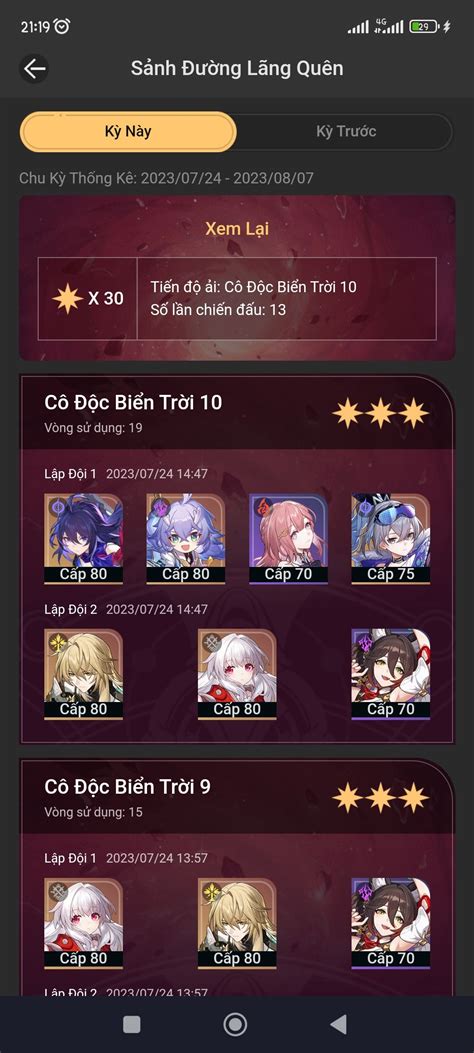Click the three stars of Cô Độc Biển Trời 10
474x1053 pixels.
[381, 413]
